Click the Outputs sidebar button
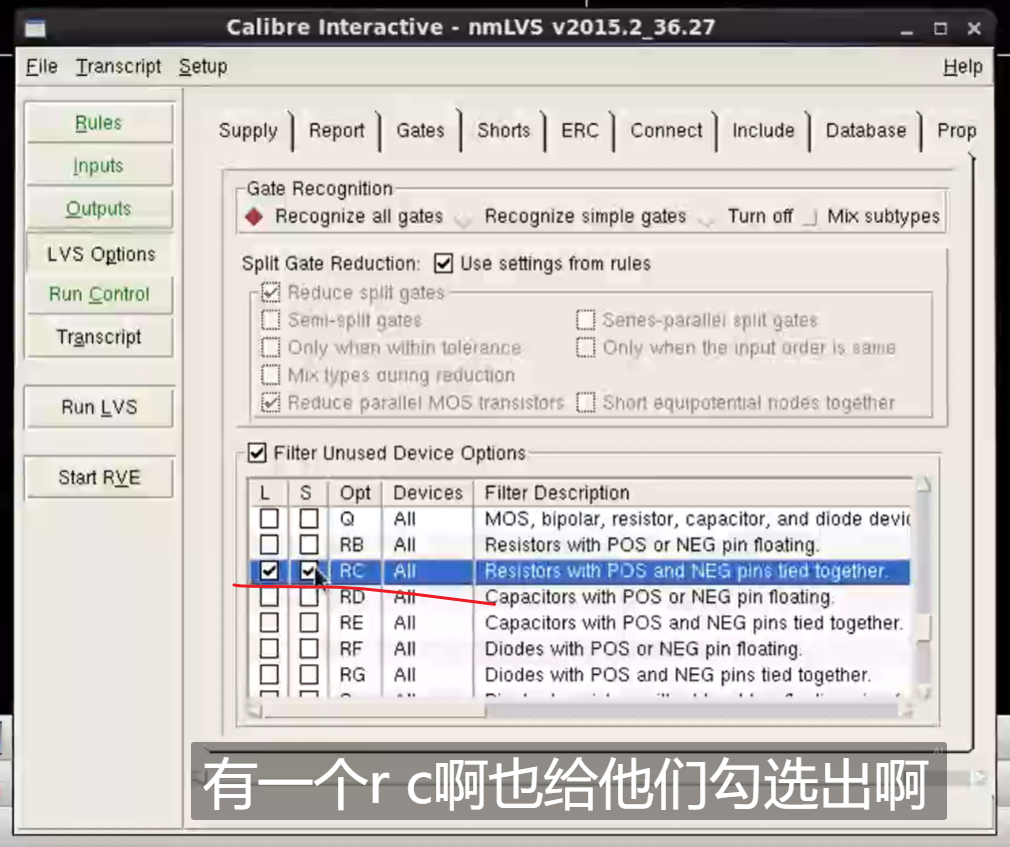Viewport: 1010px width, 847px height. (x=99, y=209)
